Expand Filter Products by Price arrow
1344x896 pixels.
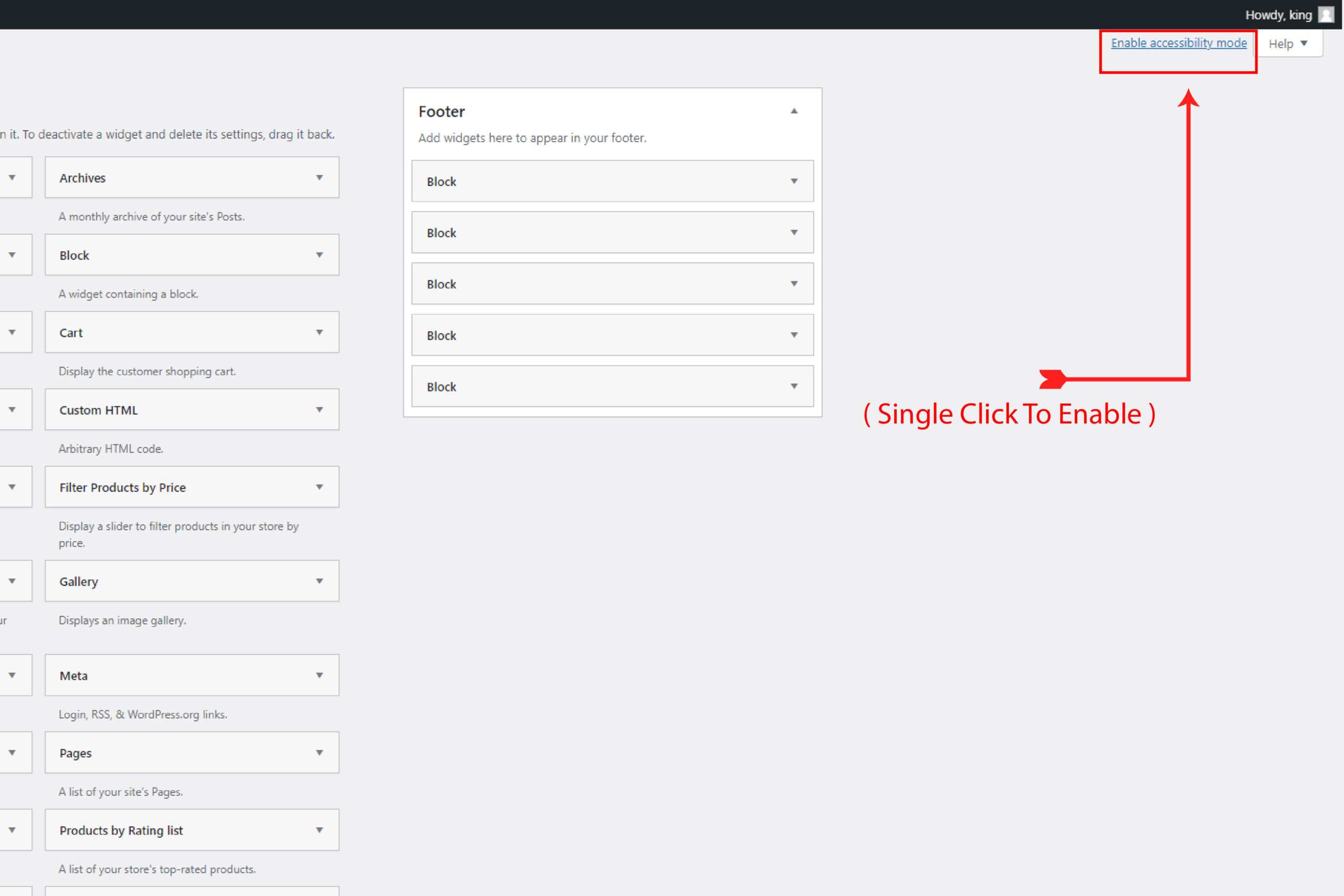pos(319,487)
